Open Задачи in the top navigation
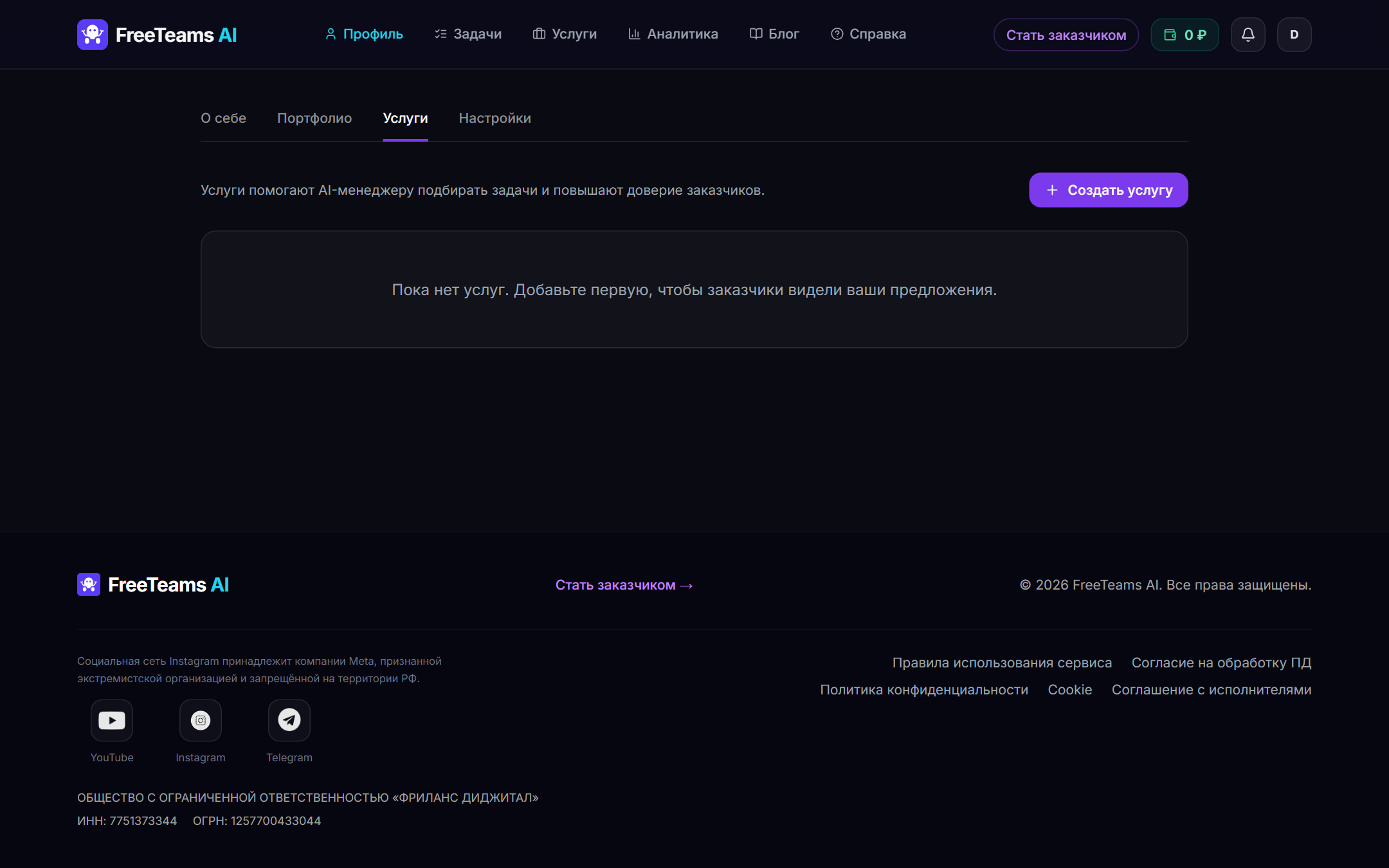This screenshot has height=868, width=1389. [468, 34]
